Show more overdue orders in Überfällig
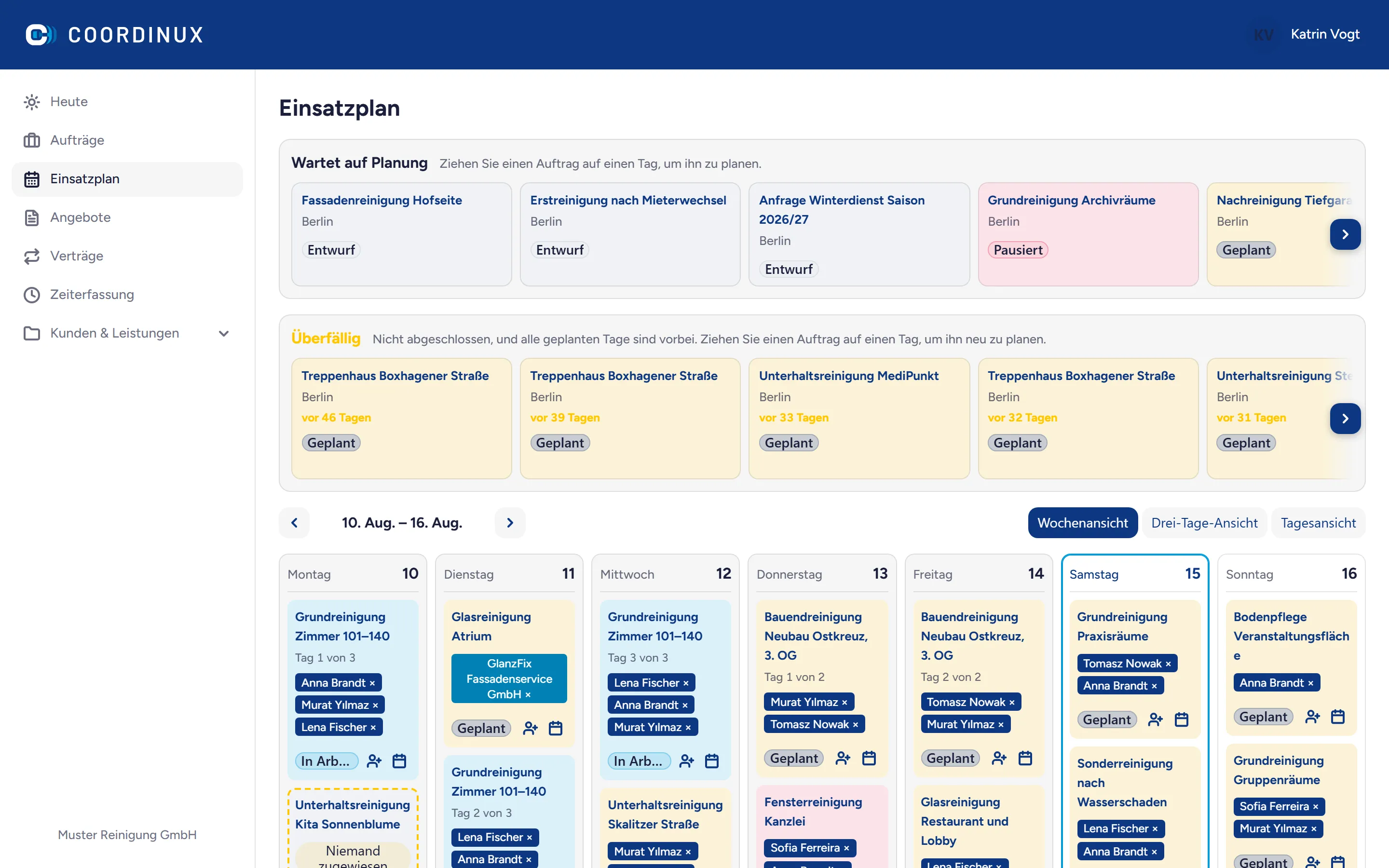This screenshot has width=1389, height=868. (1345, 419)
